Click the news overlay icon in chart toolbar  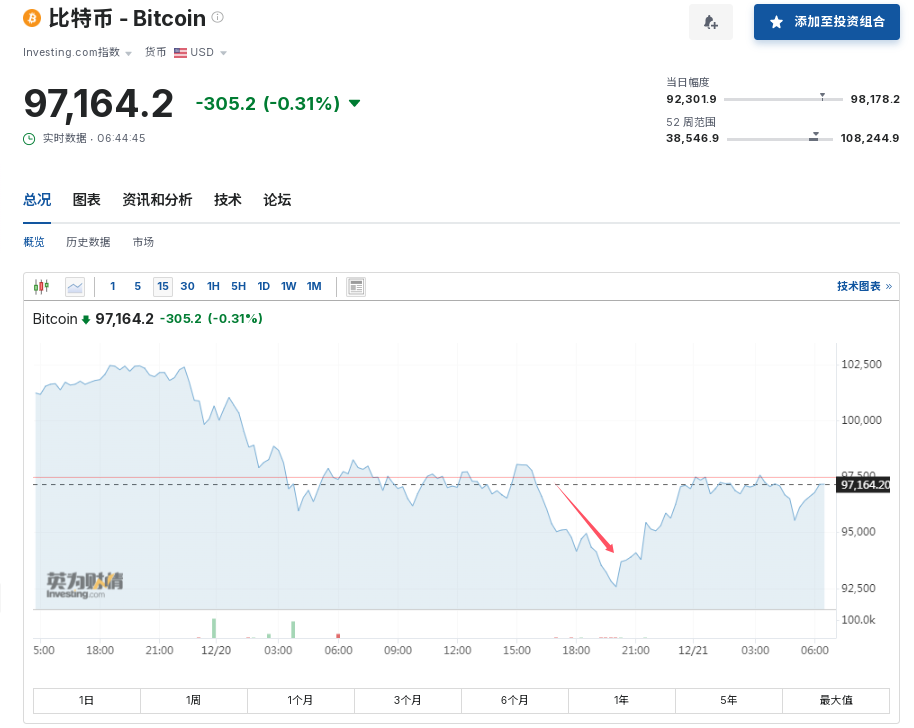click(x=355, y=287)
